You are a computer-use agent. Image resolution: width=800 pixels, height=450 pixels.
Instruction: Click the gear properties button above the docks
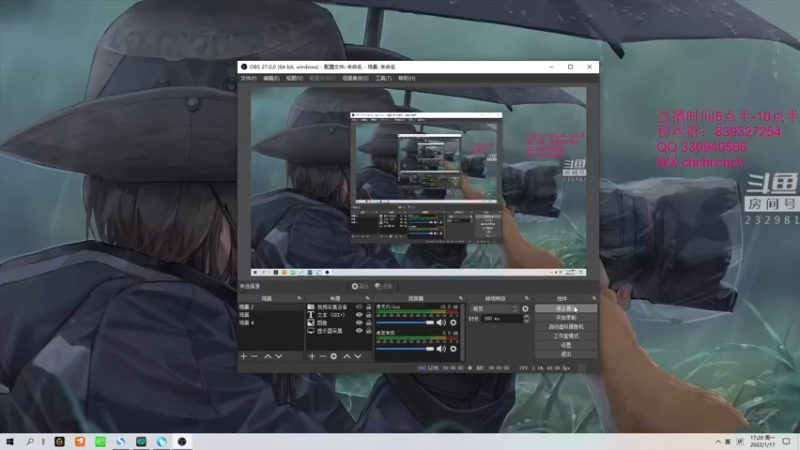[x=359, y=286]
